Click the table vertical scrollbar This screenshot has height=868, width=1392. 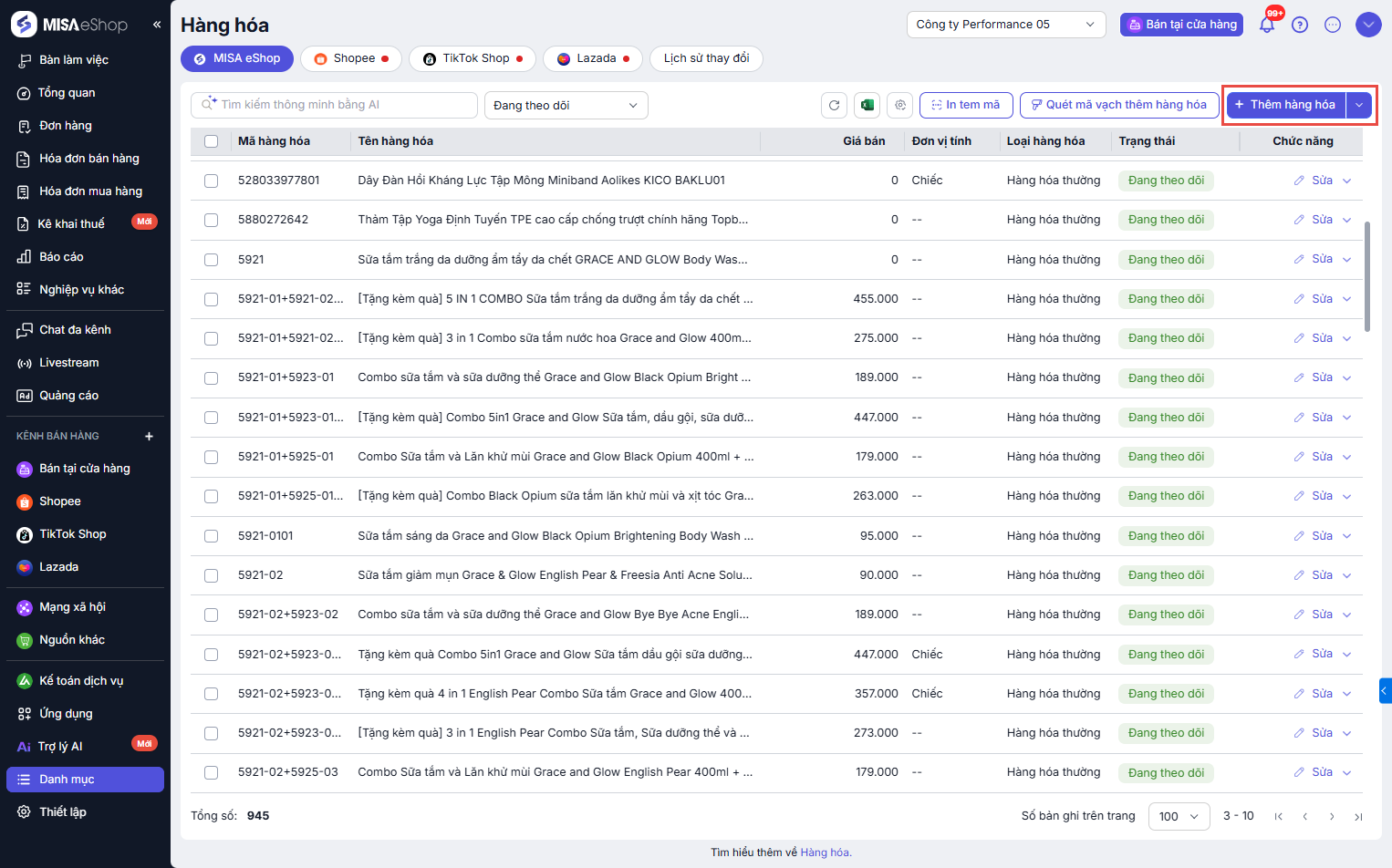[x=1366, y=276]
